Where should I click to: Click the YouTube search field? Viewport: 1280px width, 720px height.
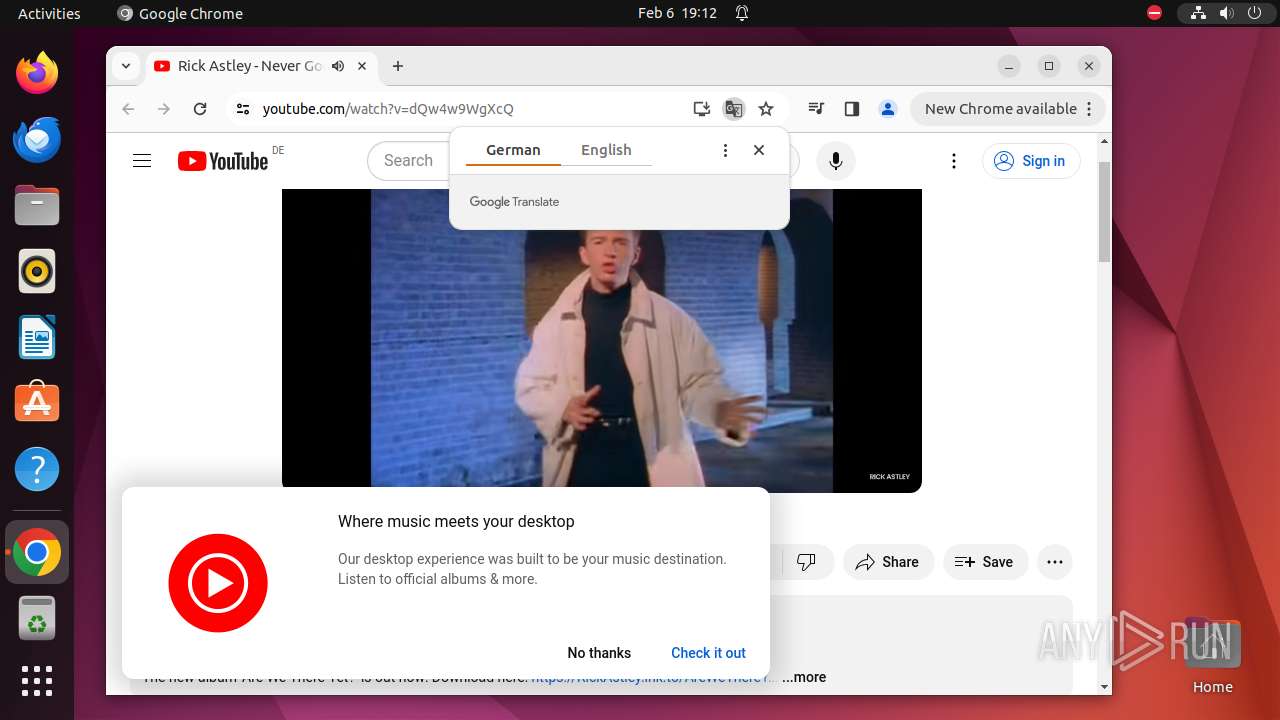click(410, 161)
